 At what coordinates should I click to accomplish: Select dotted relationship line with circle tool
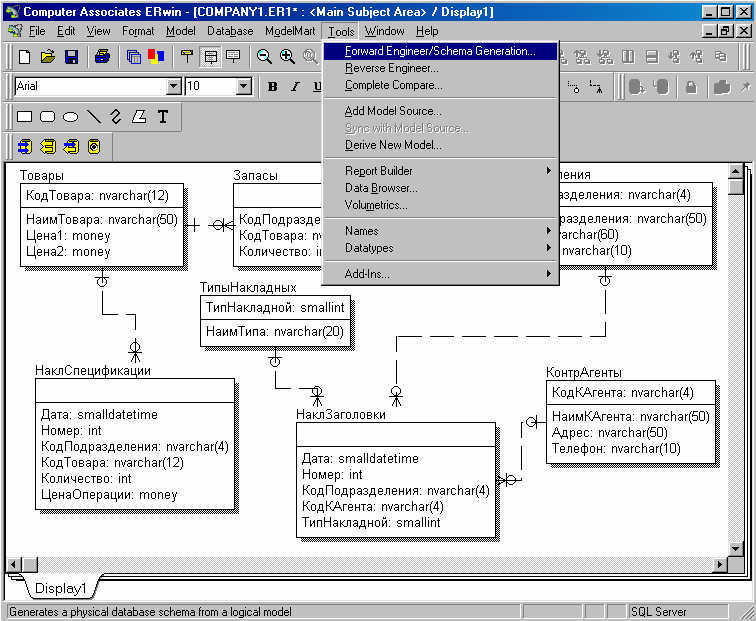click(574, 87)
